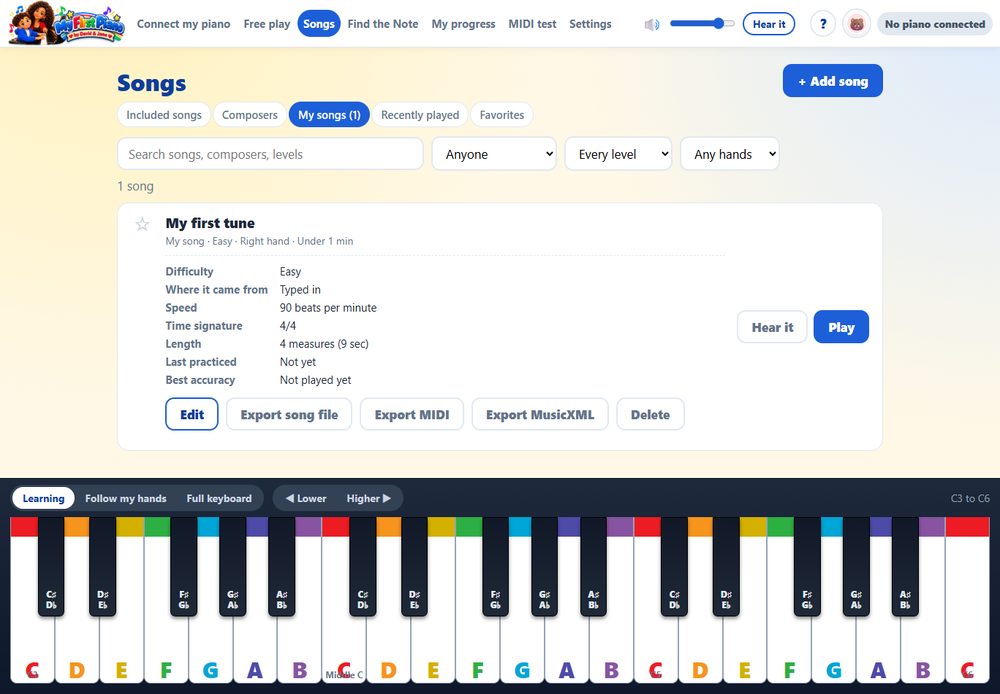The width and height of the screenshot is (1000, 694).
Task: Click Export MusicXML
Action: coord(540,415)
